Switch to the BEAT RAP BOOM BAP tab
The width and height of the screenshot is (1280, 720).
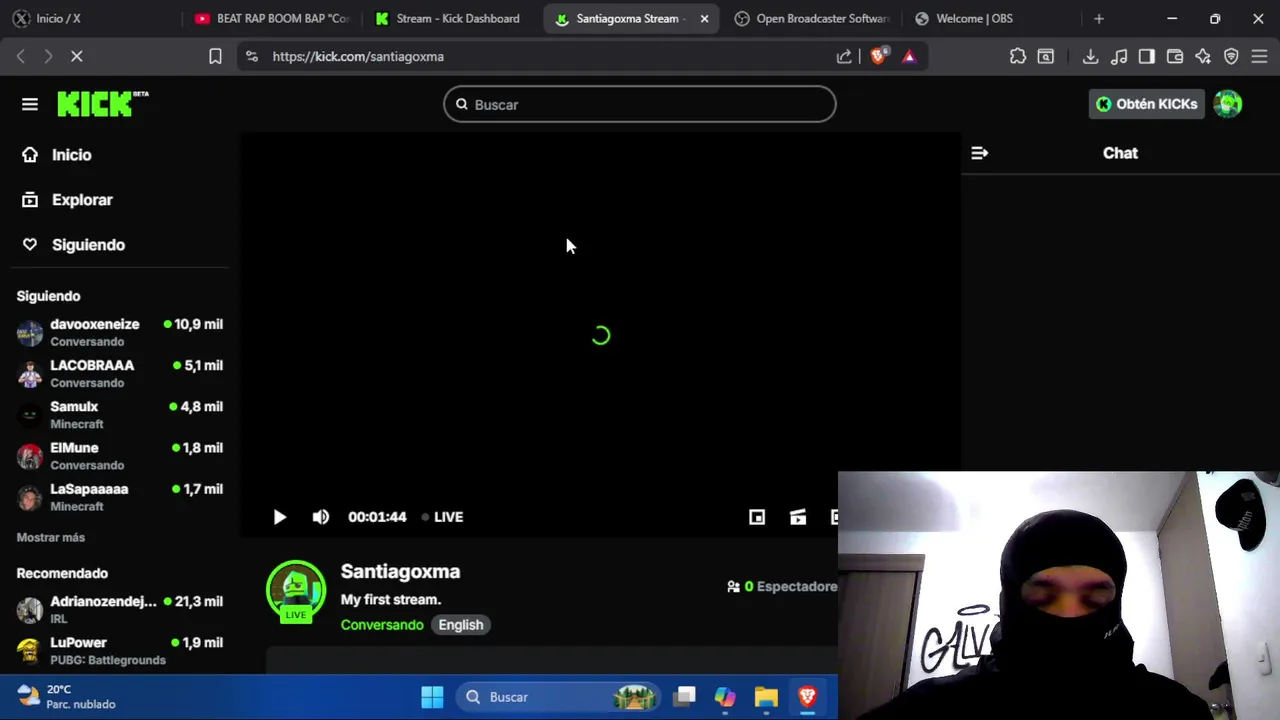272,18
